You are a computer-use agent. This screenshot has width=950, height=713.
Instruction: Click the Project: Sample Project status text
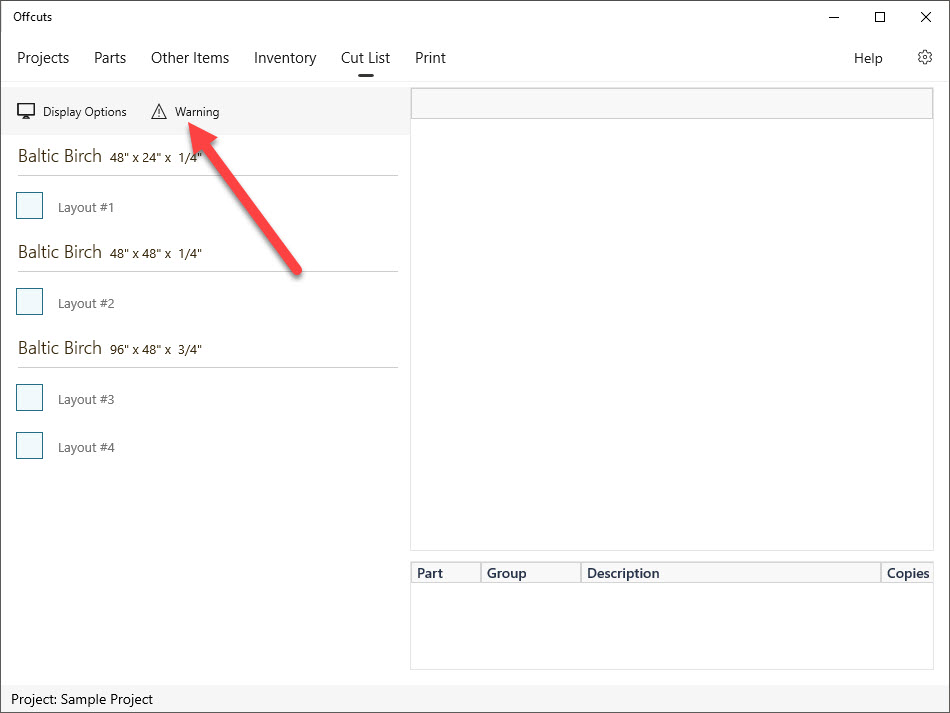pos(82,699)
